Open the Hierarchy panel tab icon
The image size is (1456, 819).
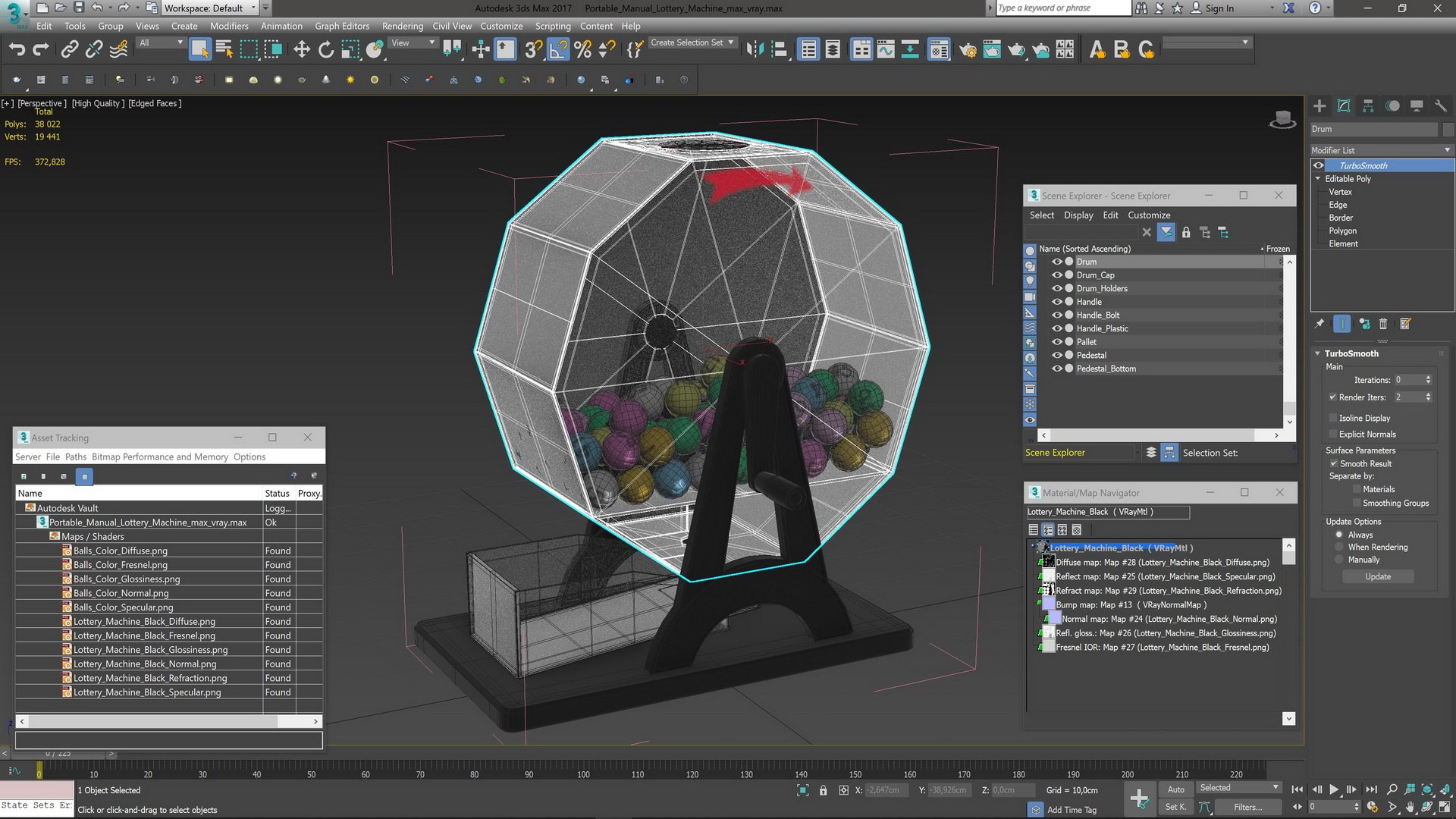(x=1368, y=106)
